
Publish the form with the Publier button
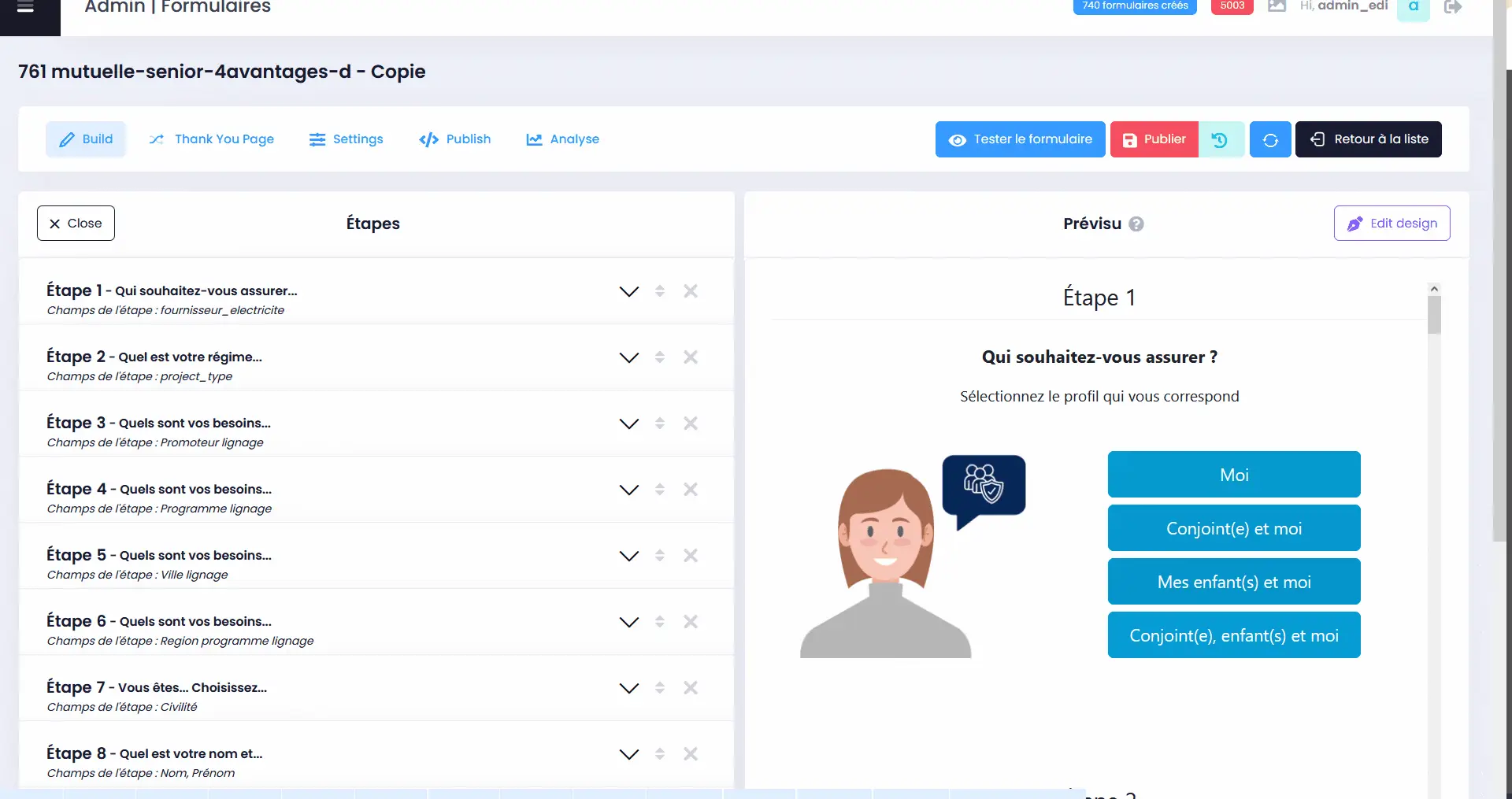click(1153, 139)
